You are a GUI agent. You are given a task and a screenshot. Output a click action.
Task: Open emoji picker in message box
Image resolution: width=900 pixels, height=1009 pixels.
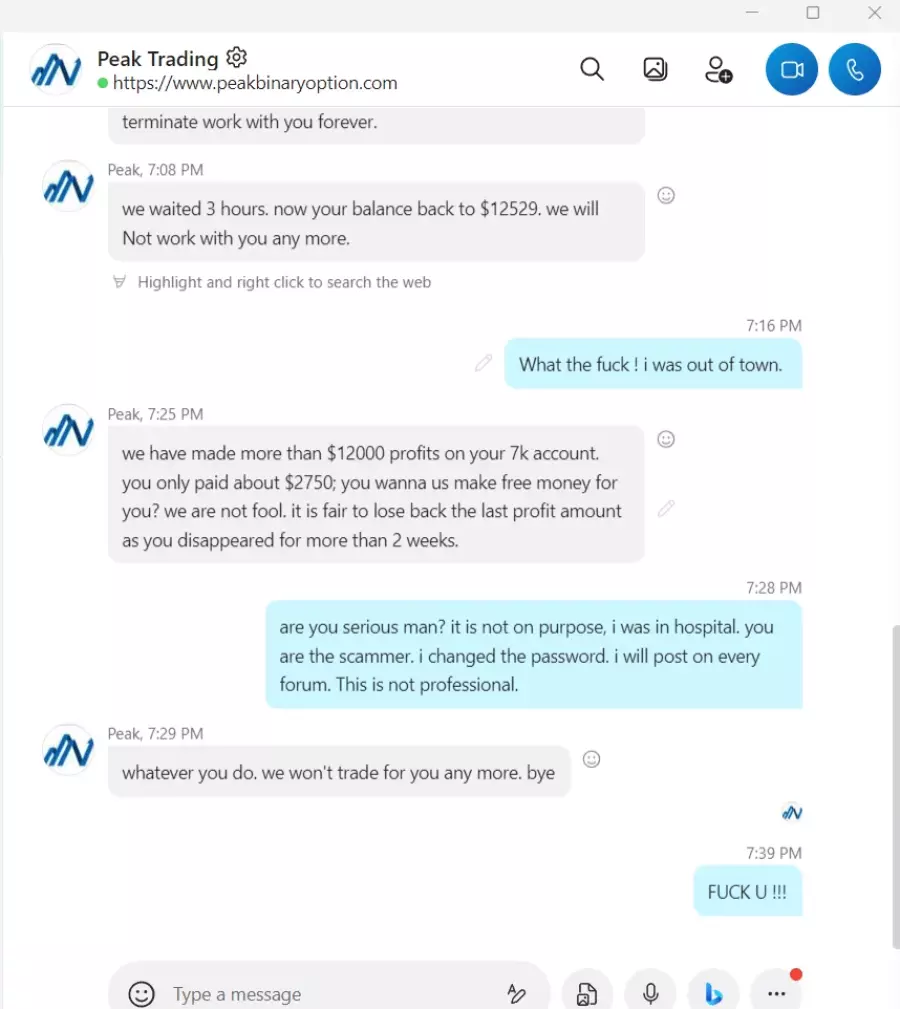pyautogui.click(x=142, y=994)
